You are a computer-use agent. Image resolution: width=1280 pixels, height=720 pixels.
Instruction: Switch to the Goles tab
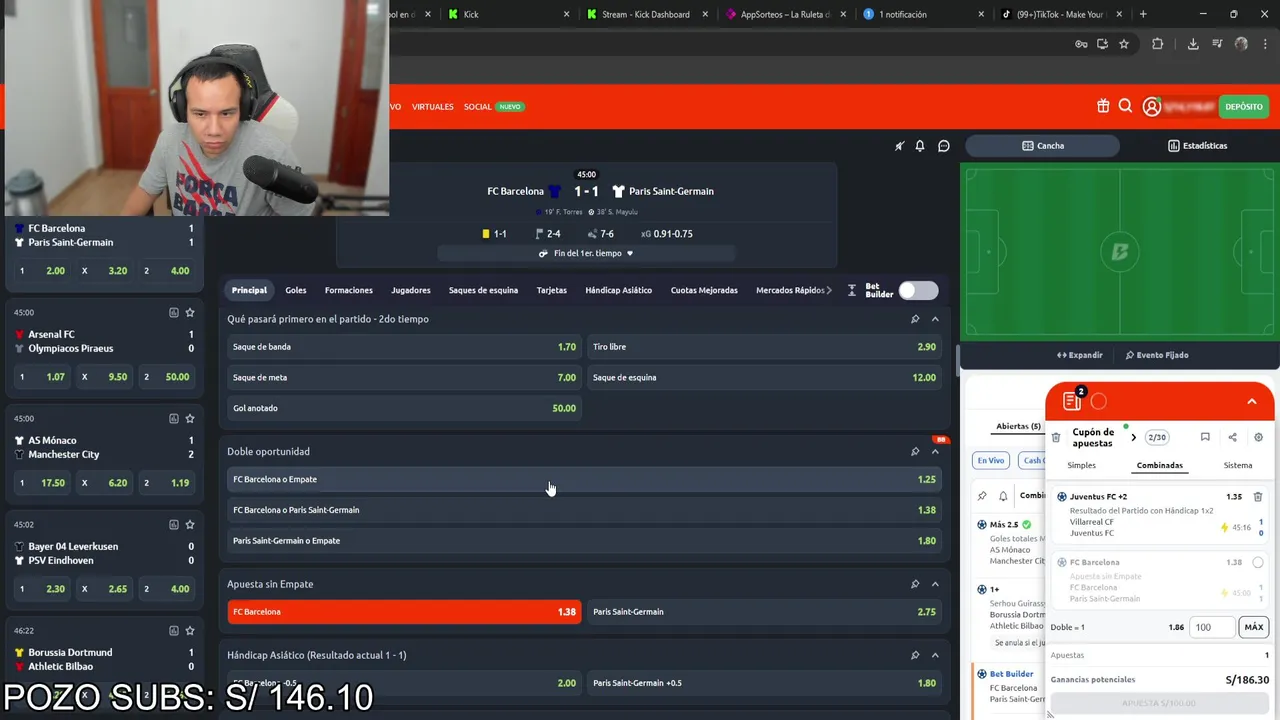coord(296,290)
